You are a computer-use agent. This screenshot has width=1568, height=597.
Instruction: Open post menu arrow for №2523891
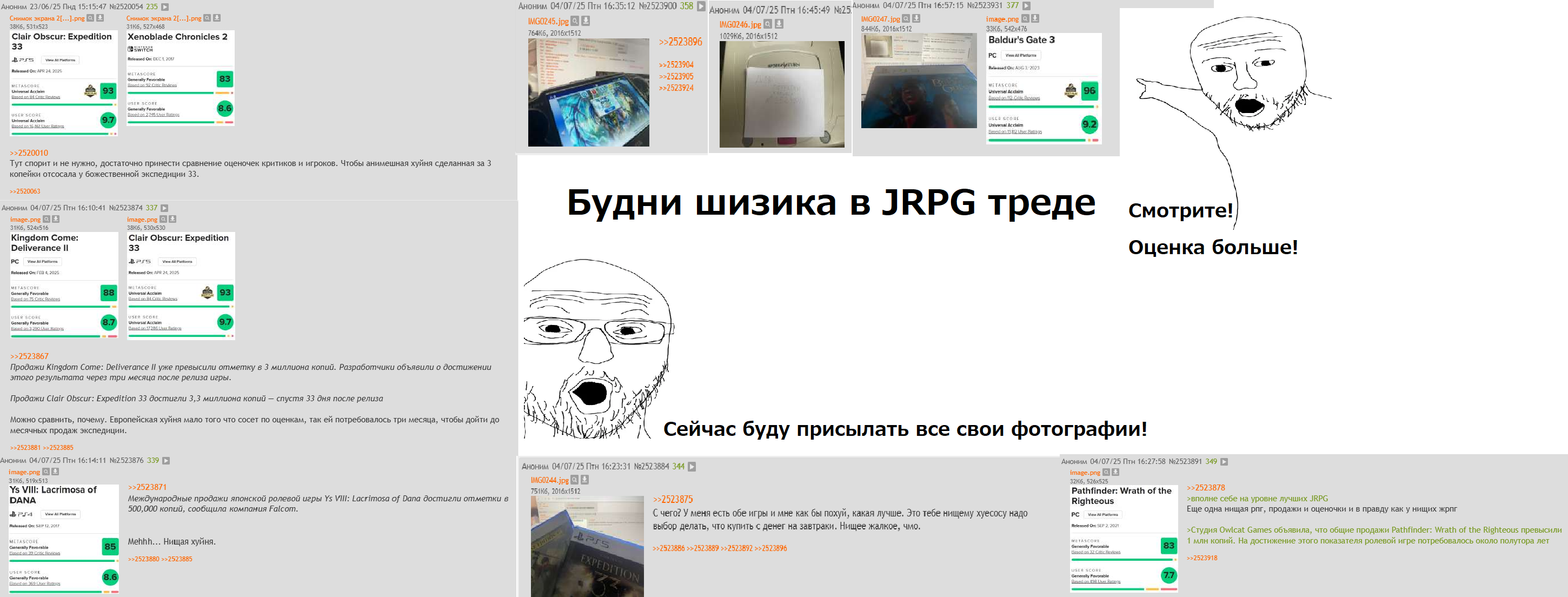(1224, 462)
